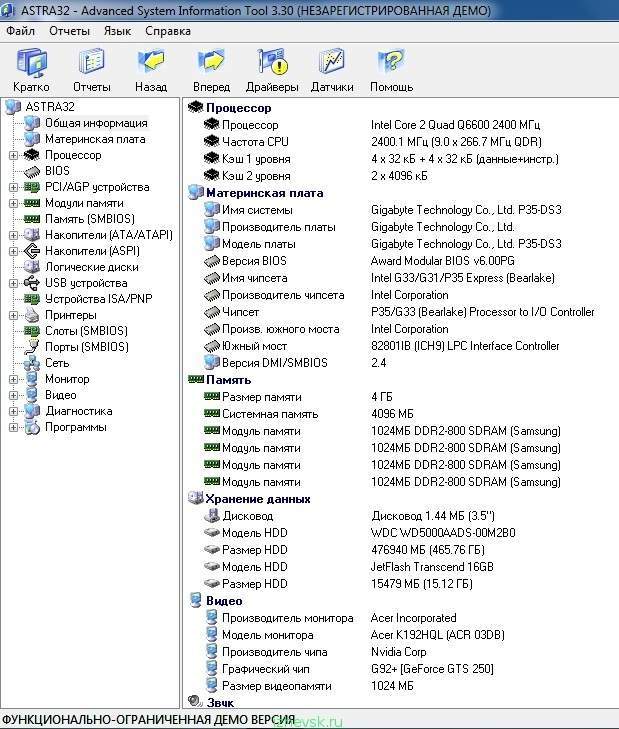The height and width of the screenshot is (729, 619).
Task: Click the BIOS chip icon in tree
Action: [x=32, y=171]
